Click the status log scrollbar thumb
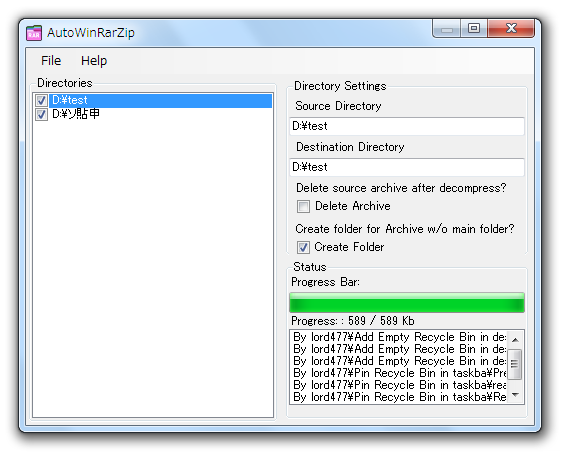 (x=515, y=364)
